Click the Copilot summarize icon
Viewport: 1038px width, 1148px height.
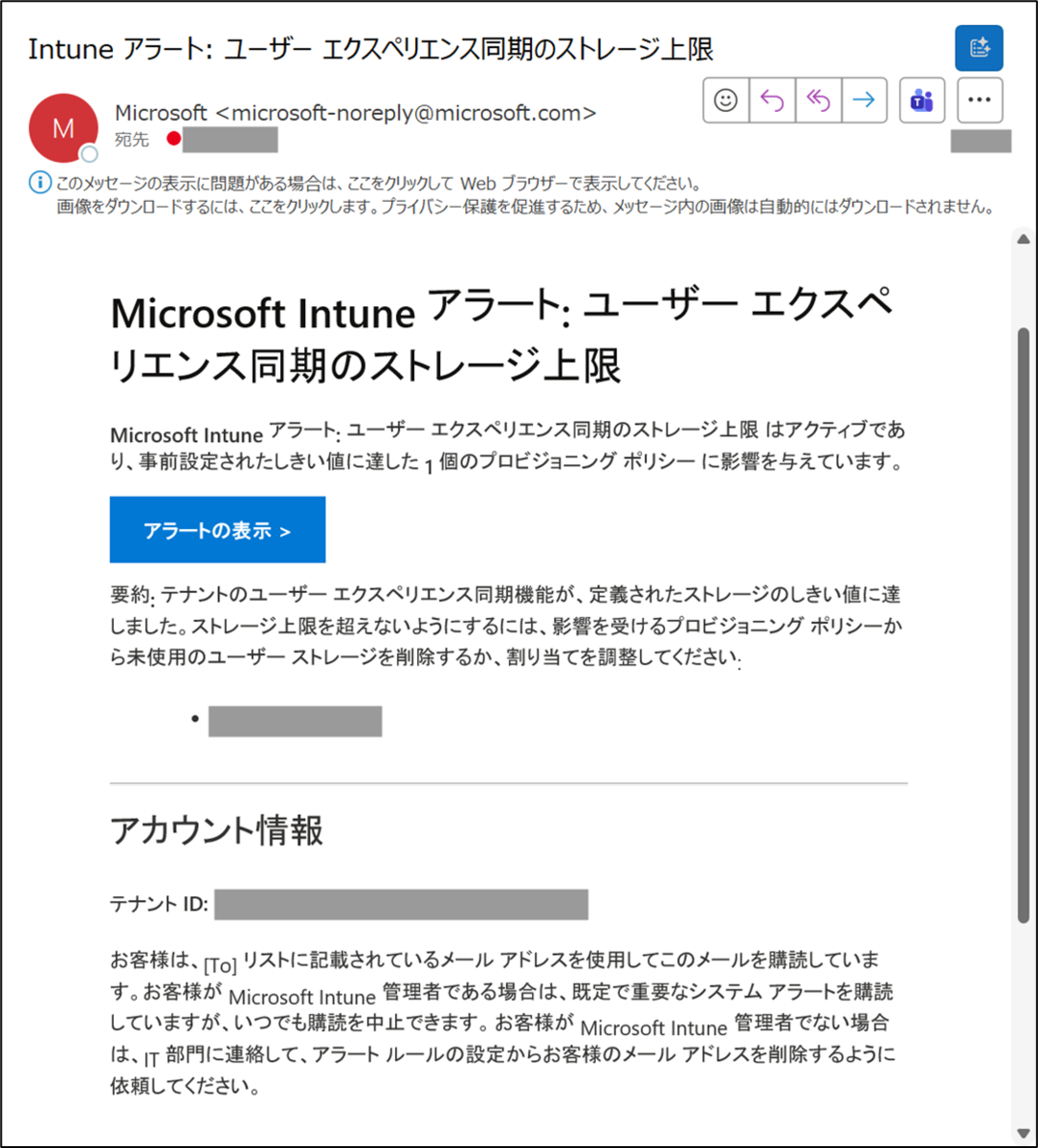(979, 48)
